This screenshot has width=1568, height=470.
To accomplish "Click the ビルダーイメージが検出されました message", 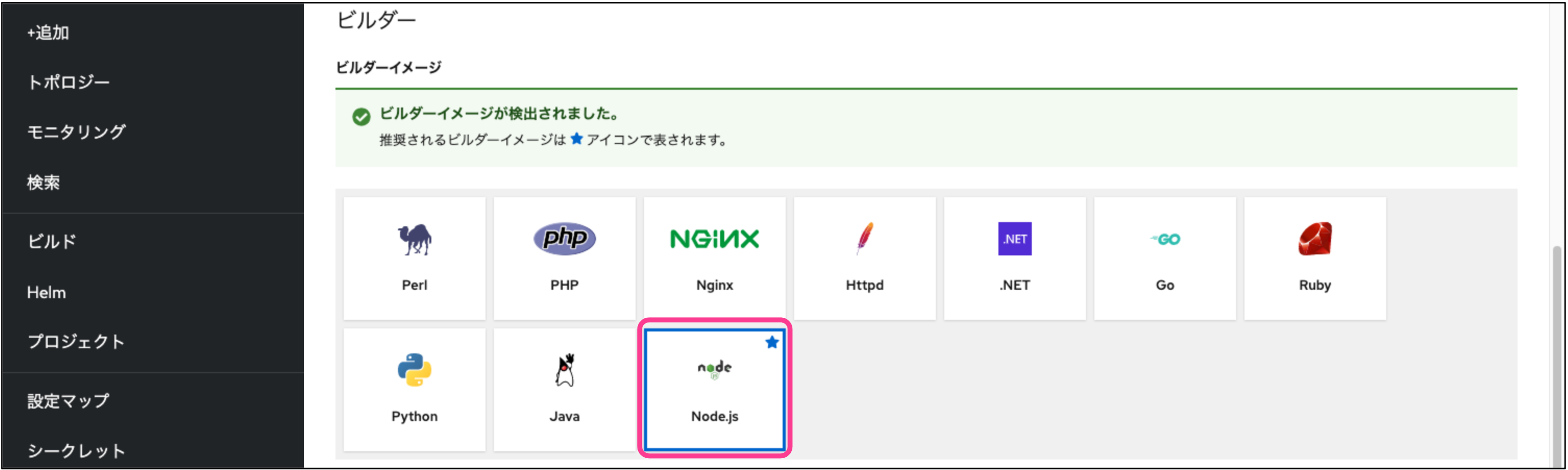I will [499, 114].
